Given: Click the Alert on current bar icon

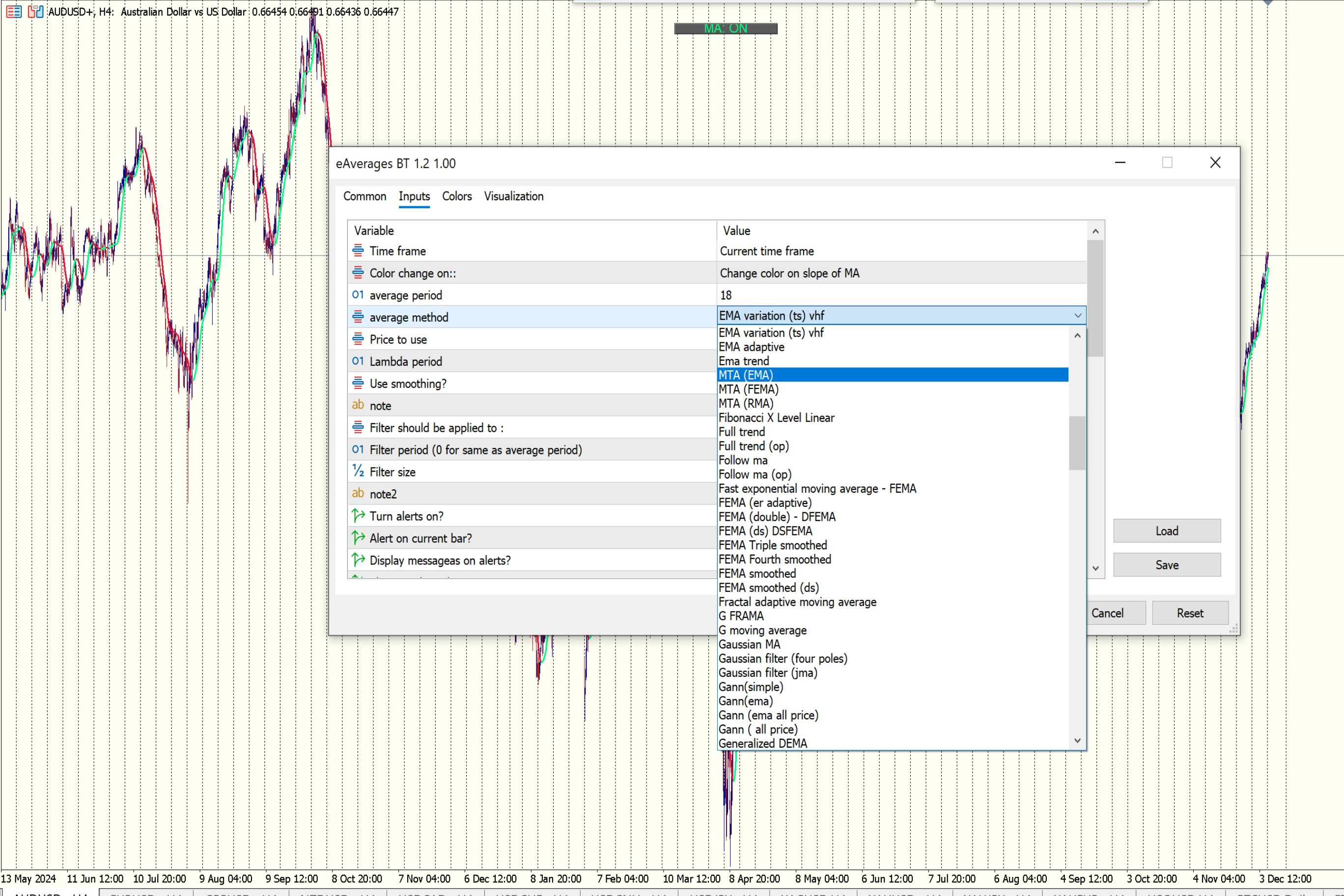Looking at the screenshot, I should click(358, 538).
